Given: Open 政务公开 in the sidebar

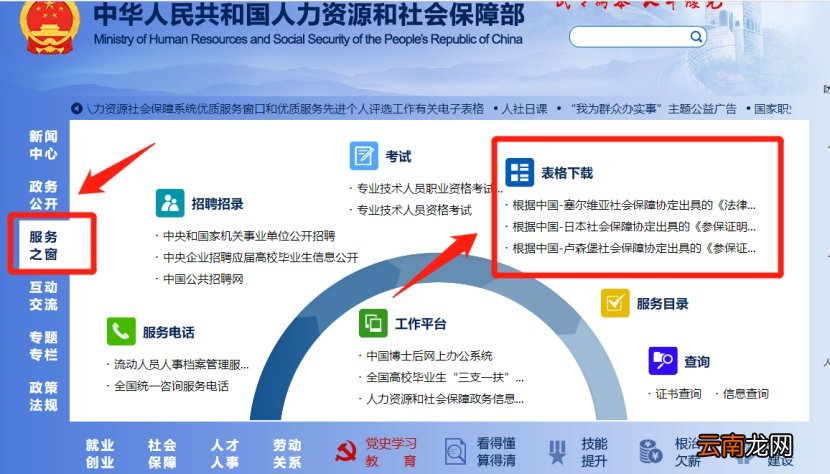Looking at the screenshot, I should (43, 195).
